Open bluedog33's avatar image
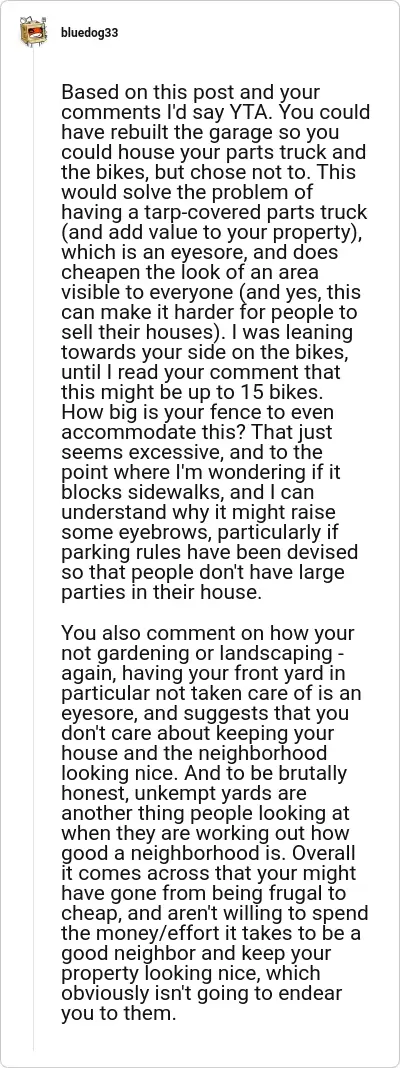Viewport: 400px width, 1068px height. pos(33,32)
